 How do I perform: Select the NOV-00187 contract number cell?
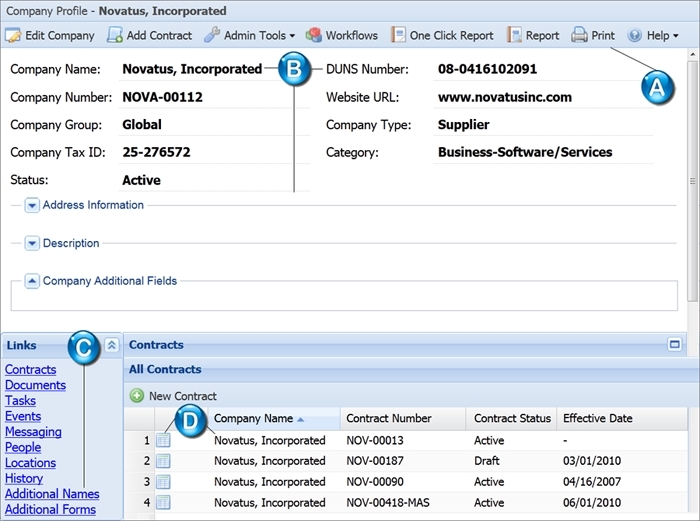(375, 461)
